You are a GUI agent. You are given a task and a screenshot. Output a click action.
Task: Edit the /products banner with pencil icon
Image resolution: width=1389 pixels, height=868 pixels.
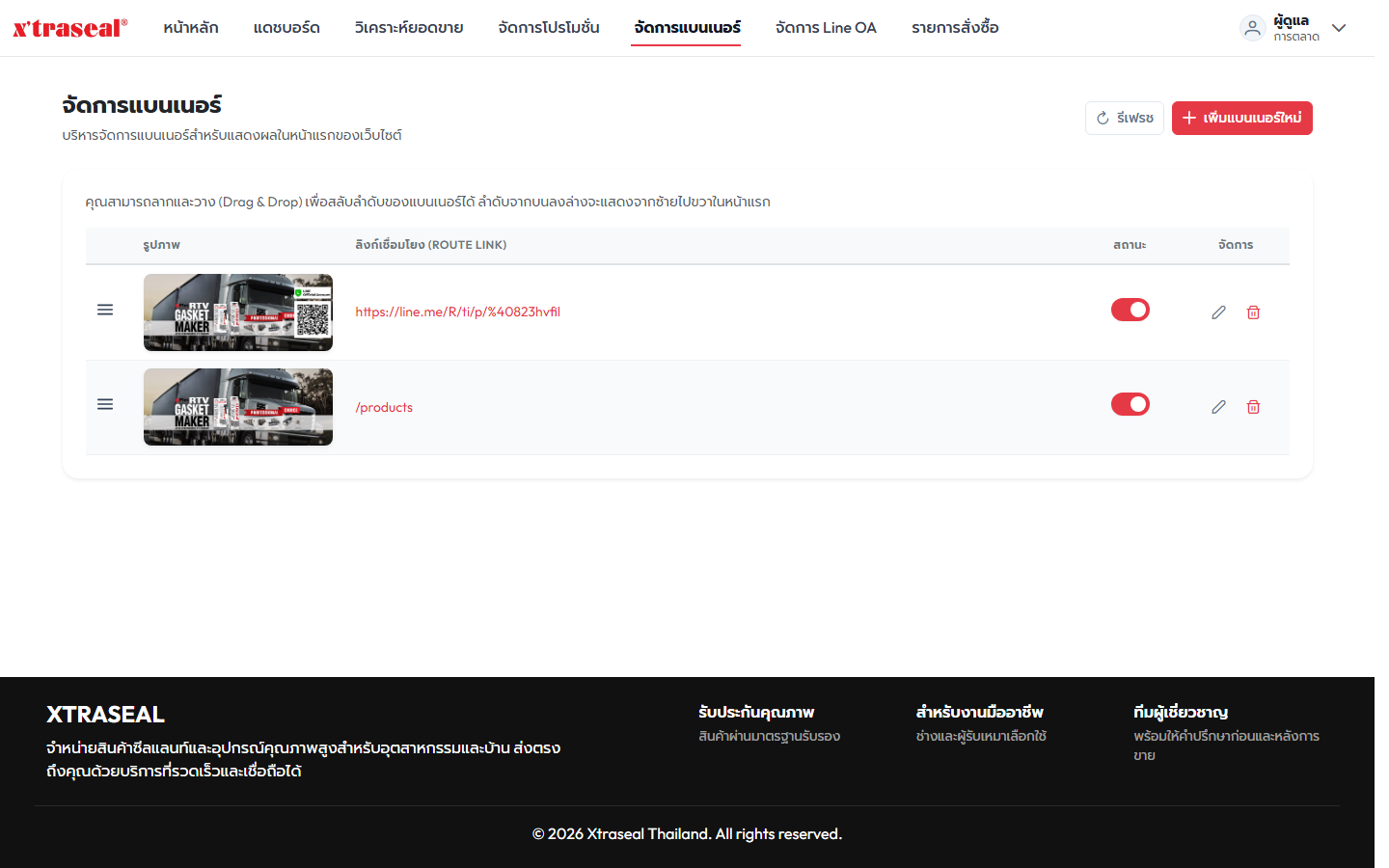pyautogui.click(x=1218, y=407)
